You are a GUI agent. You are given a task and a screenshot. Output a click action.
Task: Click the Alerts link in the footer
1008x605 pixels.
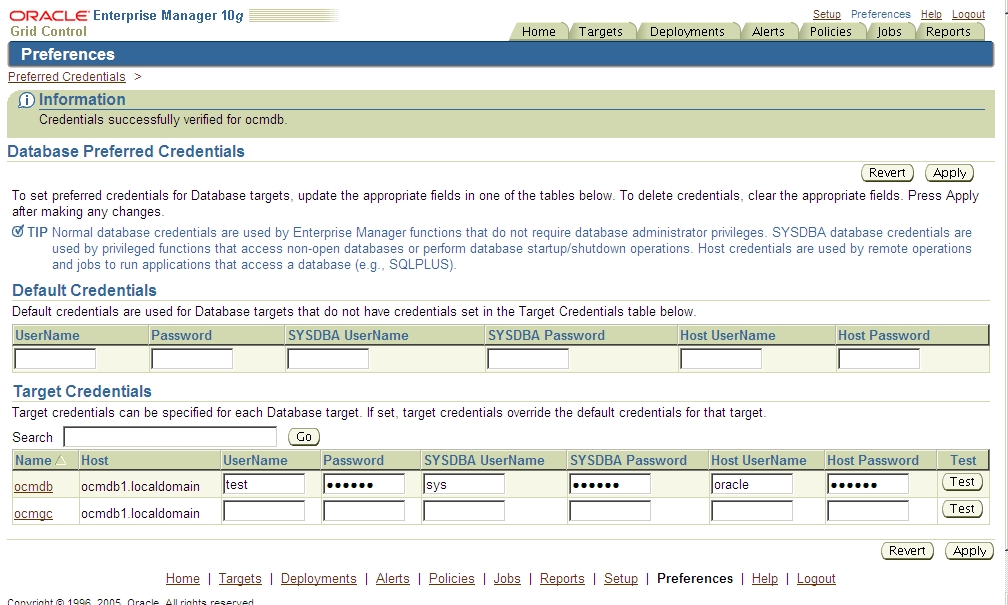point(392,579)
